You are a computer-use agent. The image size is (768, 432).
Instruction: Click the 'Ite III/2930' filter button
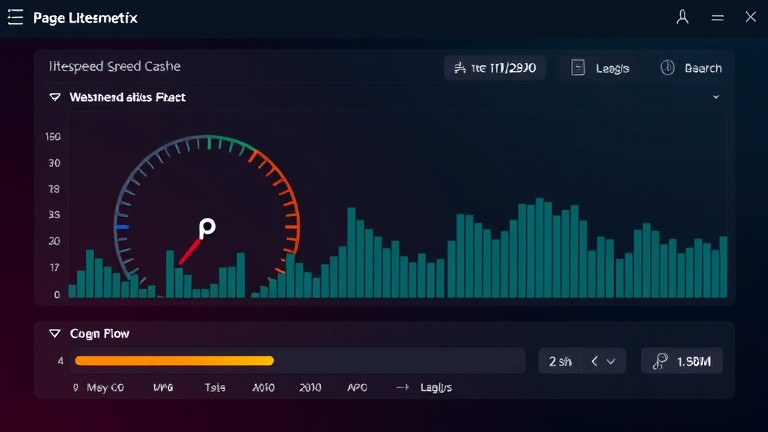[495, 68]
